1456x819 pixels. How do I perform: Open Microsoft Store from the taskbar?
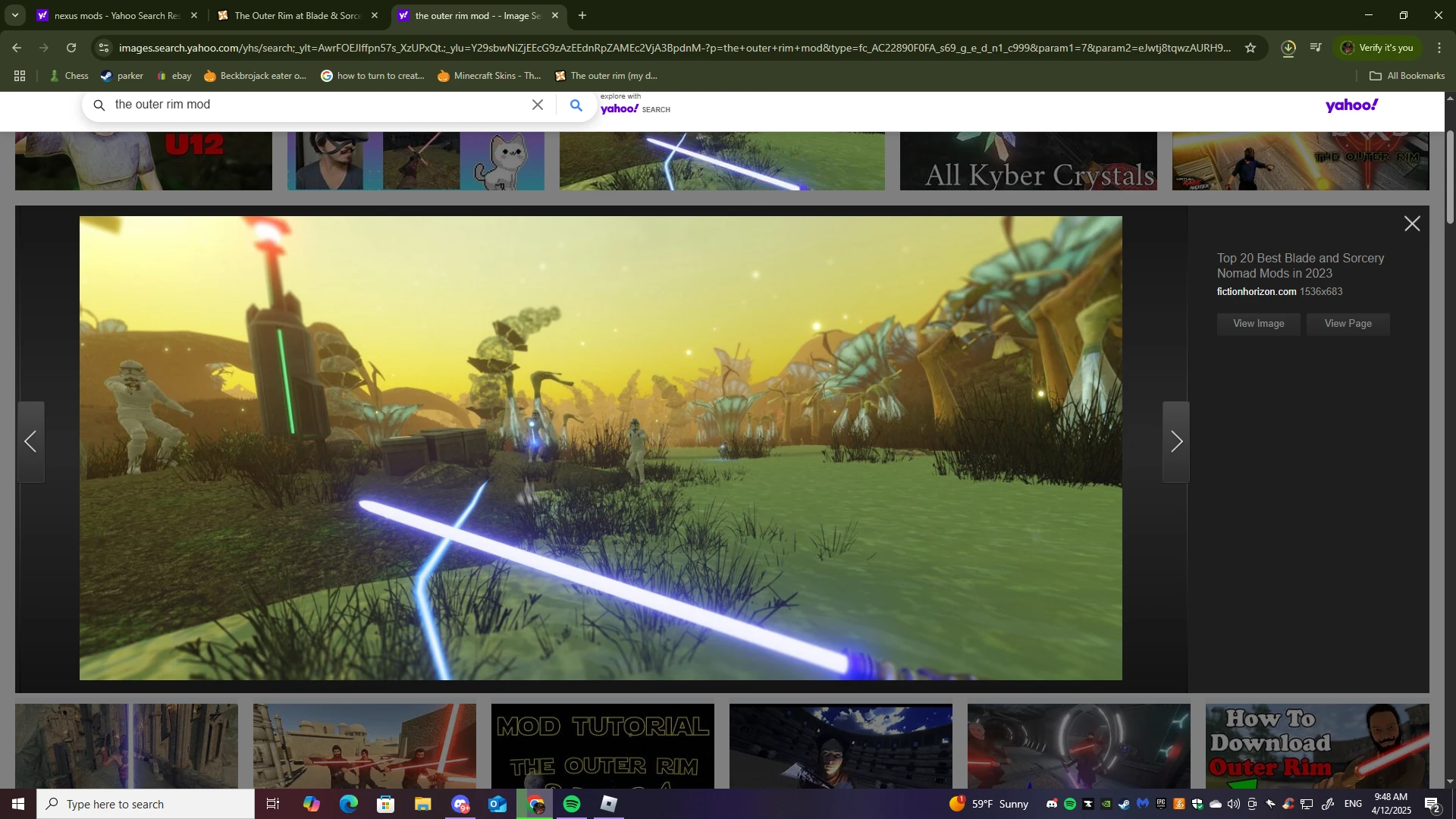click(385, 804)
